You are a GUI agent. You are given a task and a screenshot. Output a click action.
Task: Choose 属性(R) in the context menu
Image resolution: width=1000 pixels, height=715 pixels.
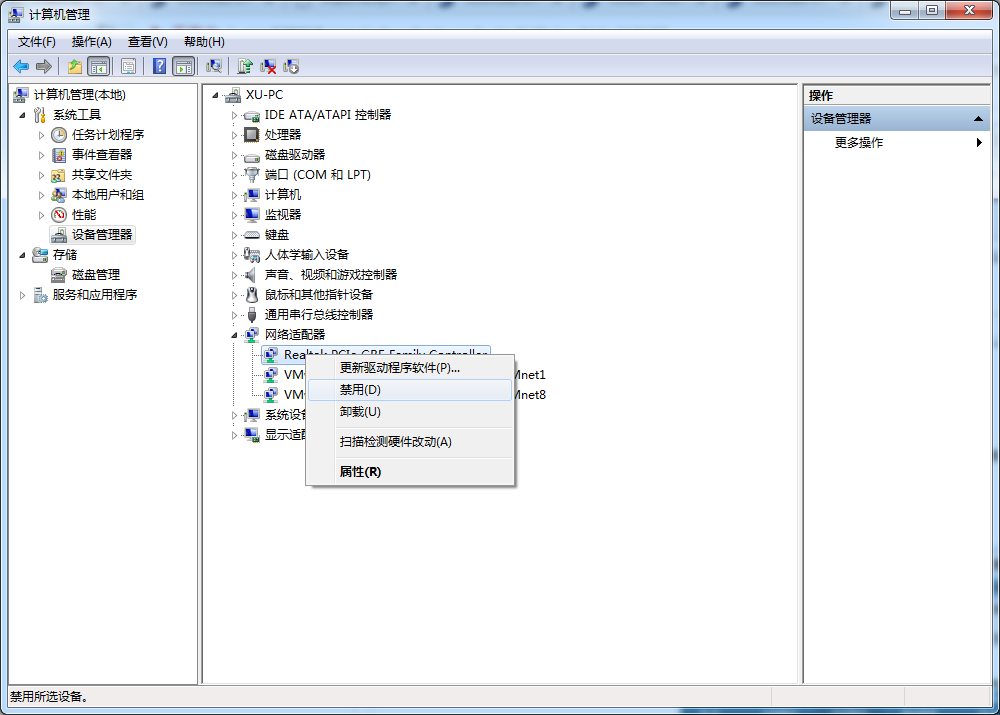pyautogui.click(x=410, y=472)
